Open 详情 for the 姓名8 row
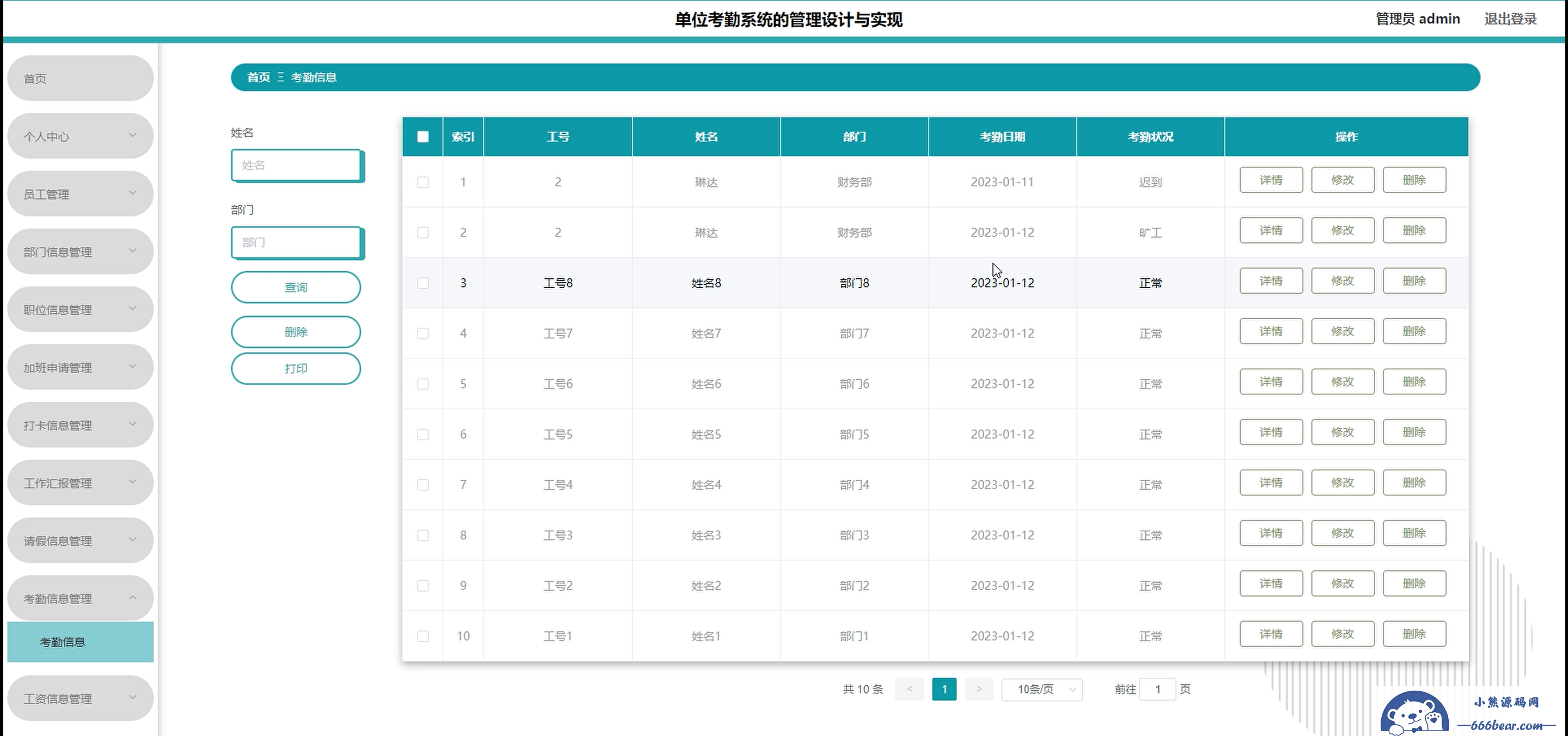 pyautogui.click(x=1271, y=281)
